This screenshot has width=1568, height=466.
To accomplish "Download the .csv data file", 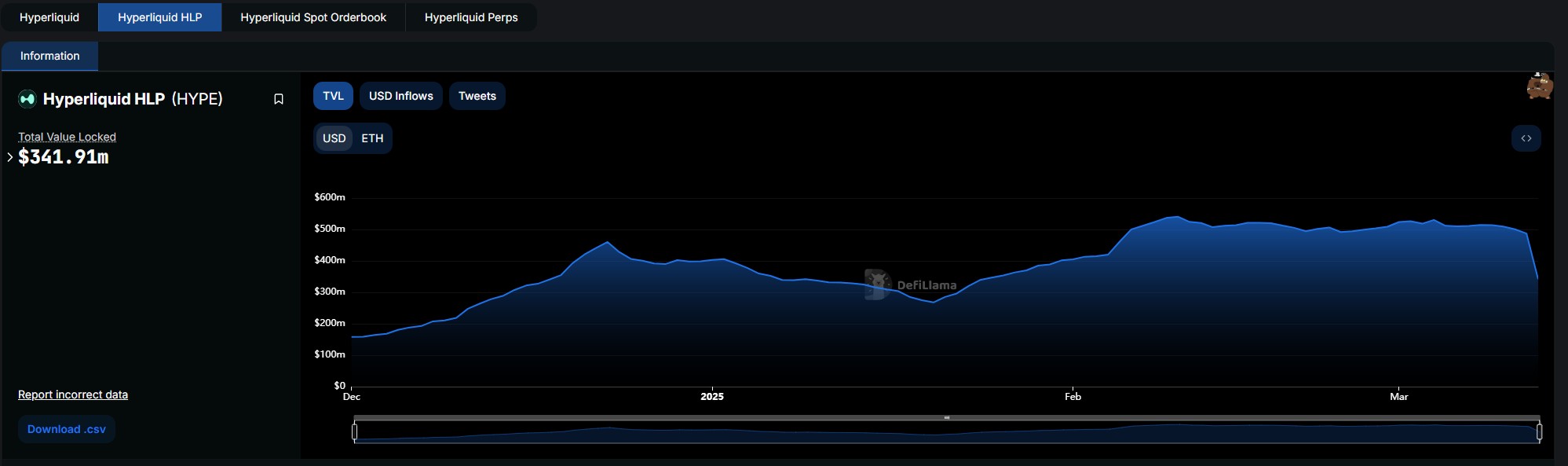I will 67,429.
